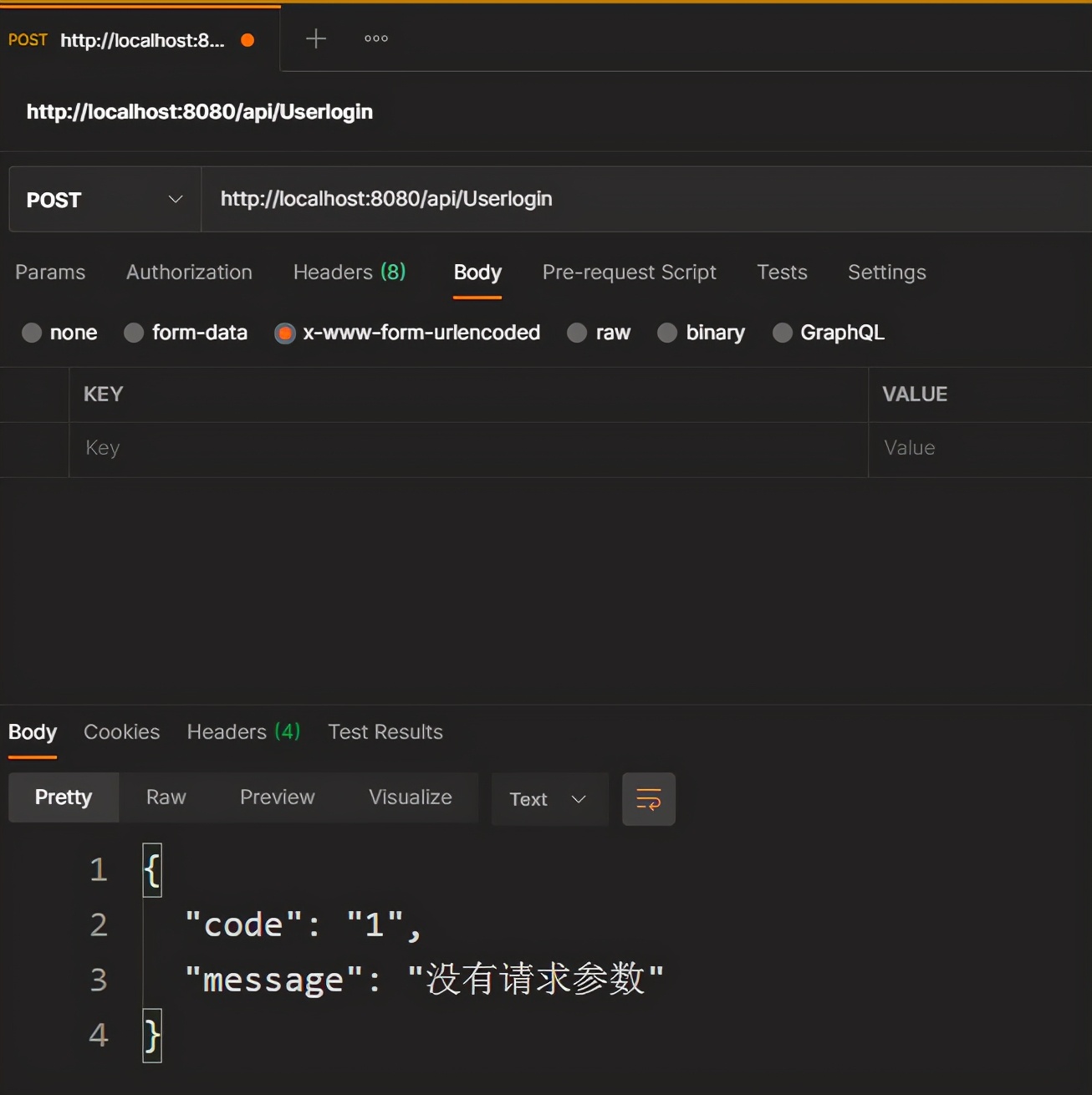Switch response view to Pretty

pyautogui.click(x=64, y=797)
